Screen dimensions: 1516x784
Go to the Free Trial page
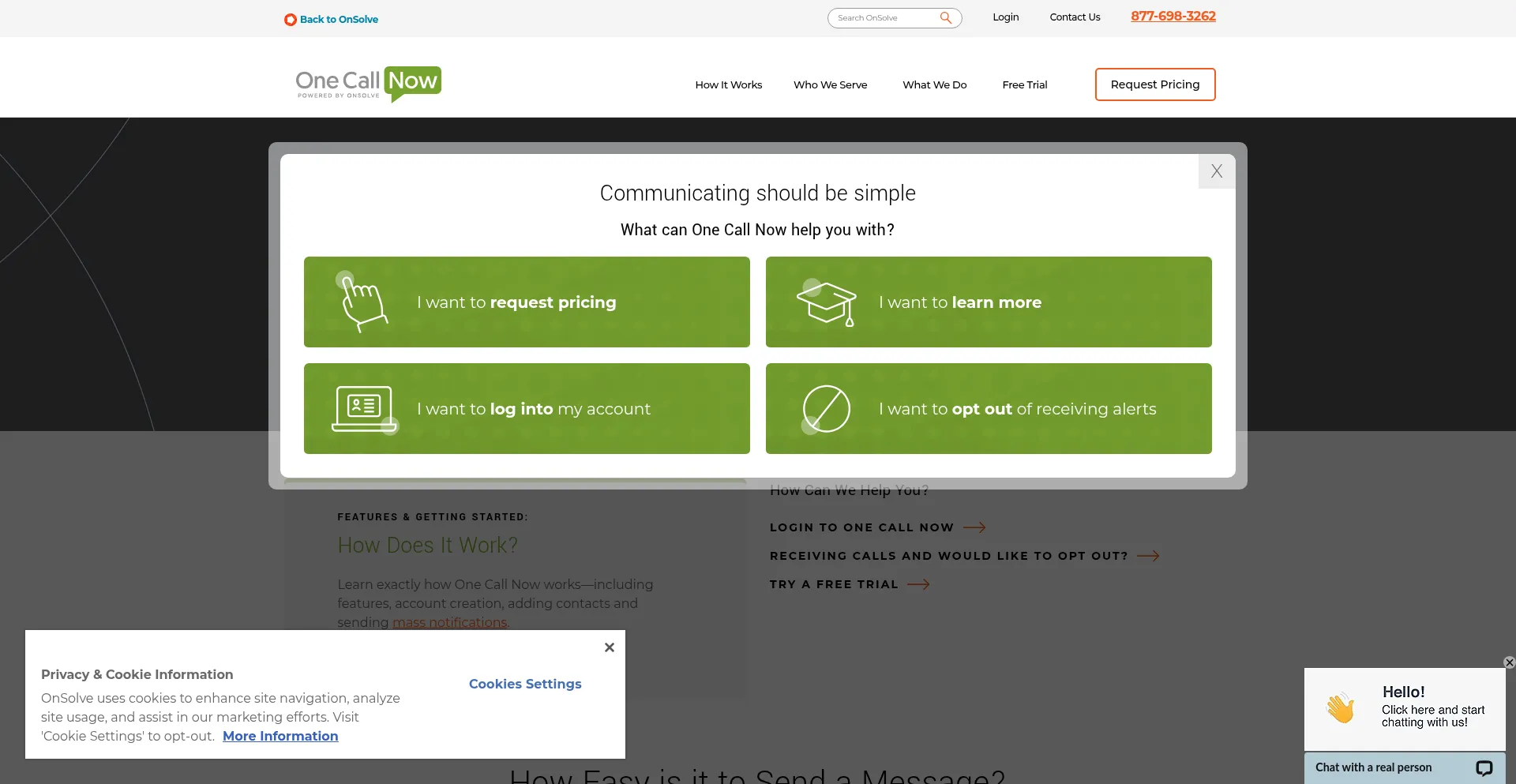pyautogui.click(x=1024, y=84)
